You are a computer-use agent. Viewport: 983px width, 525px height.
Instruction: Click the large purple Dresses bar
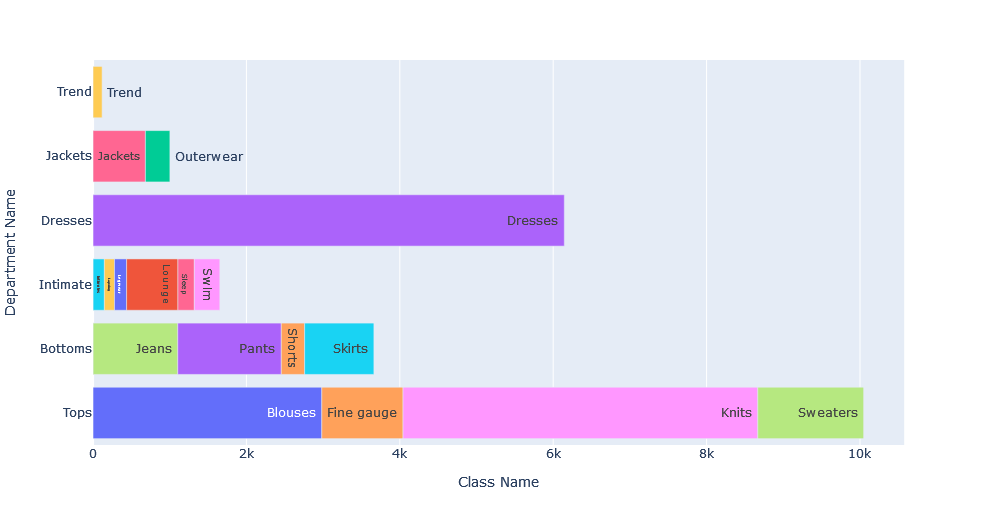(x=328, y=221)
